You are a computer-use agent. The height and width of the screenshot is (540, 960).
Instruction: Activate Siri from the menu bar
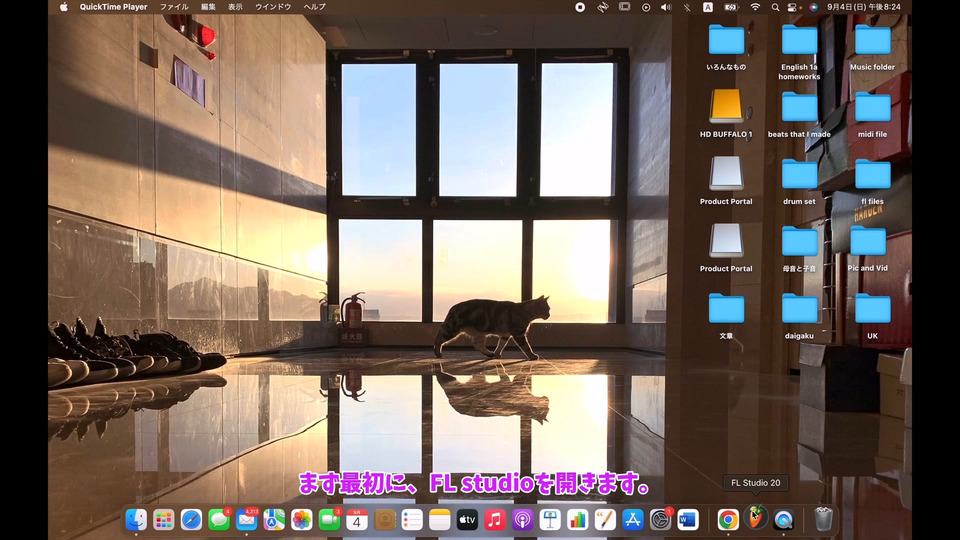[x=813, y=7]
